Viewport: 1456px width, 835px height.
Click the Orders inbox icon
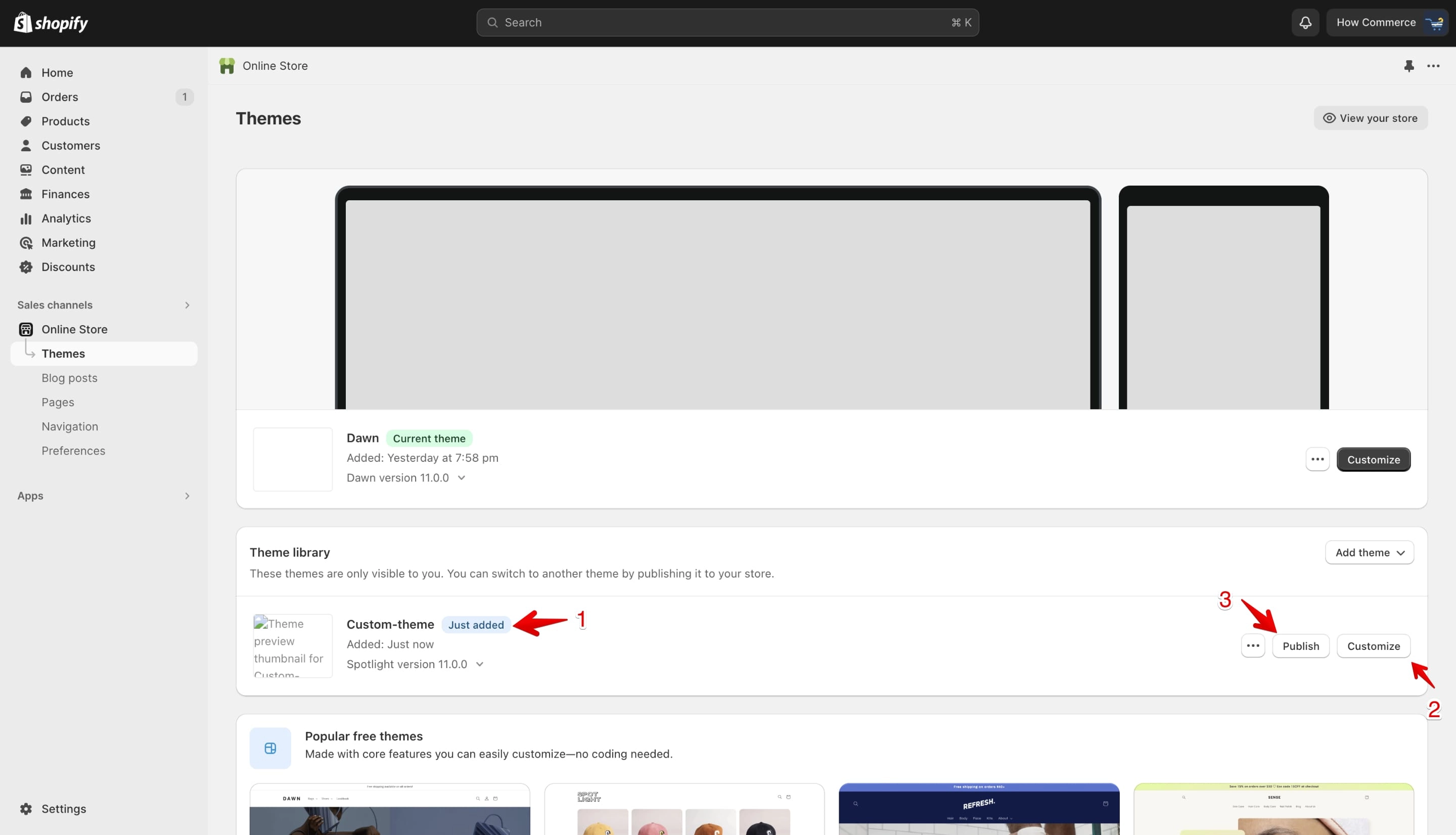(x=26, y=97)
